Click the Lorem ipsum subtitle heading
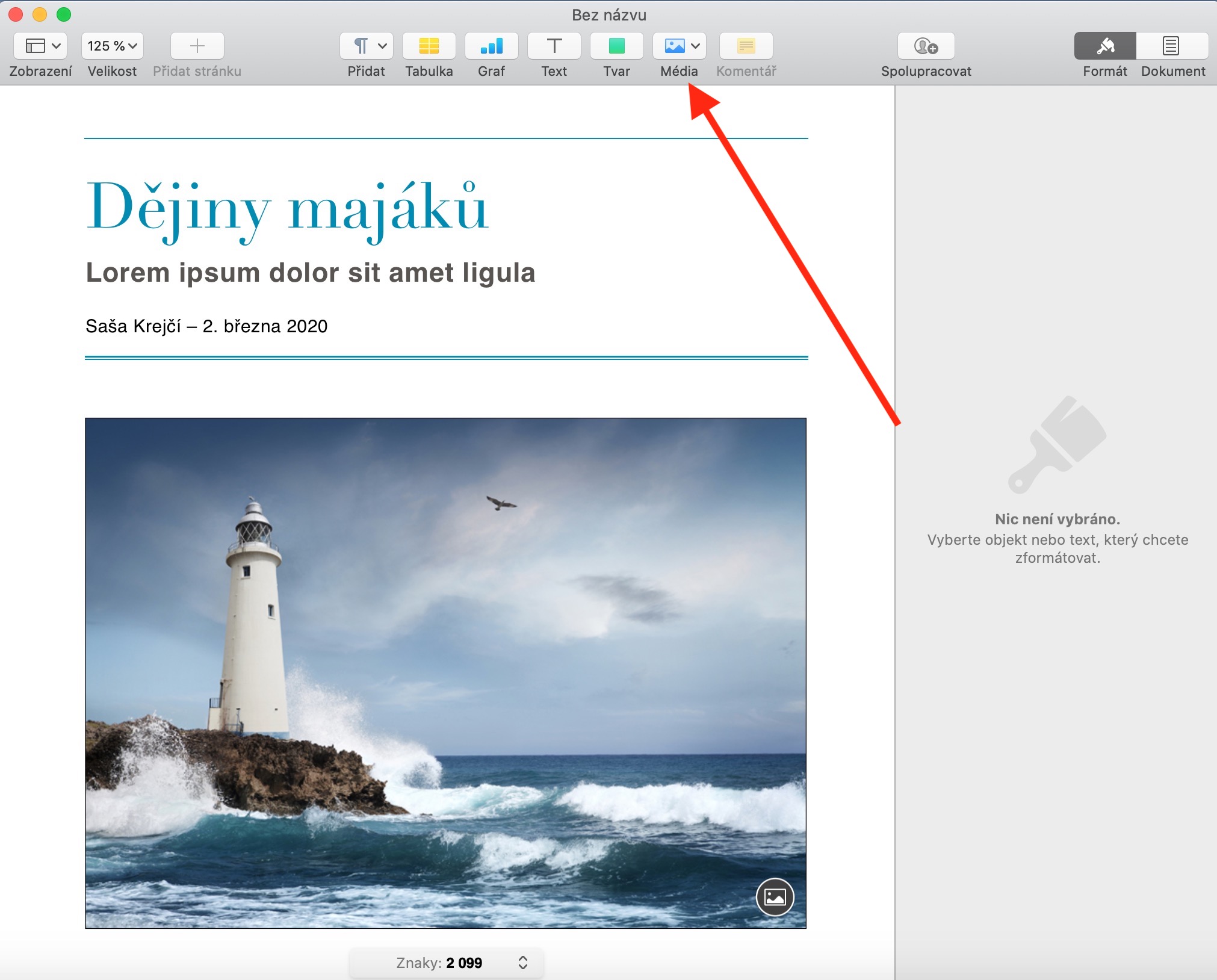This screenshot has height=980, width=1217. [310, 273]
